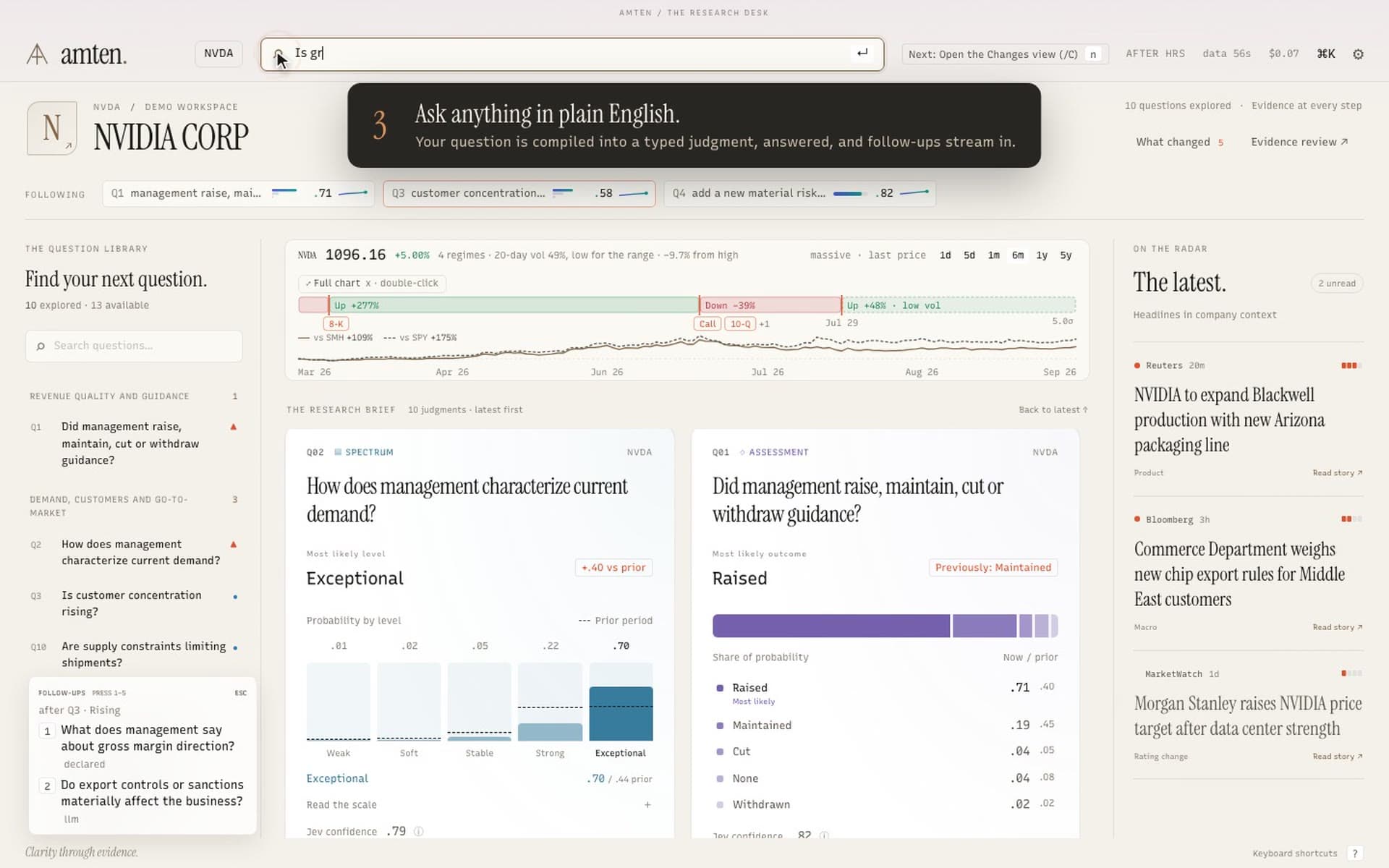The height and width of the screenshot is (868, 1389).
Task: Click the blue dot next to customer concentration question
Action: (235, 597)
